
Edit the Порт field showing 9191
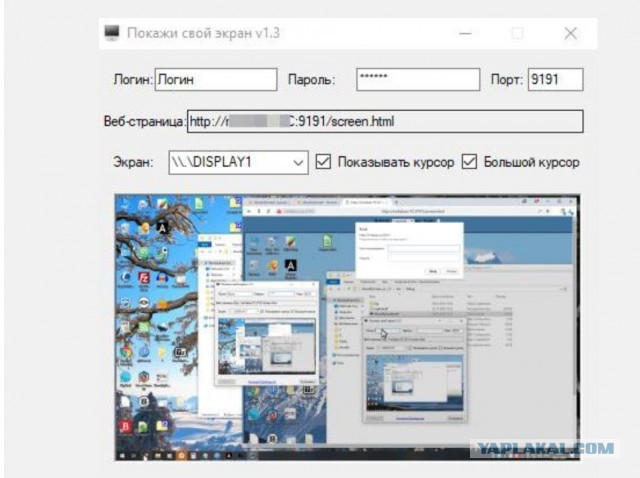pos(556,79)
